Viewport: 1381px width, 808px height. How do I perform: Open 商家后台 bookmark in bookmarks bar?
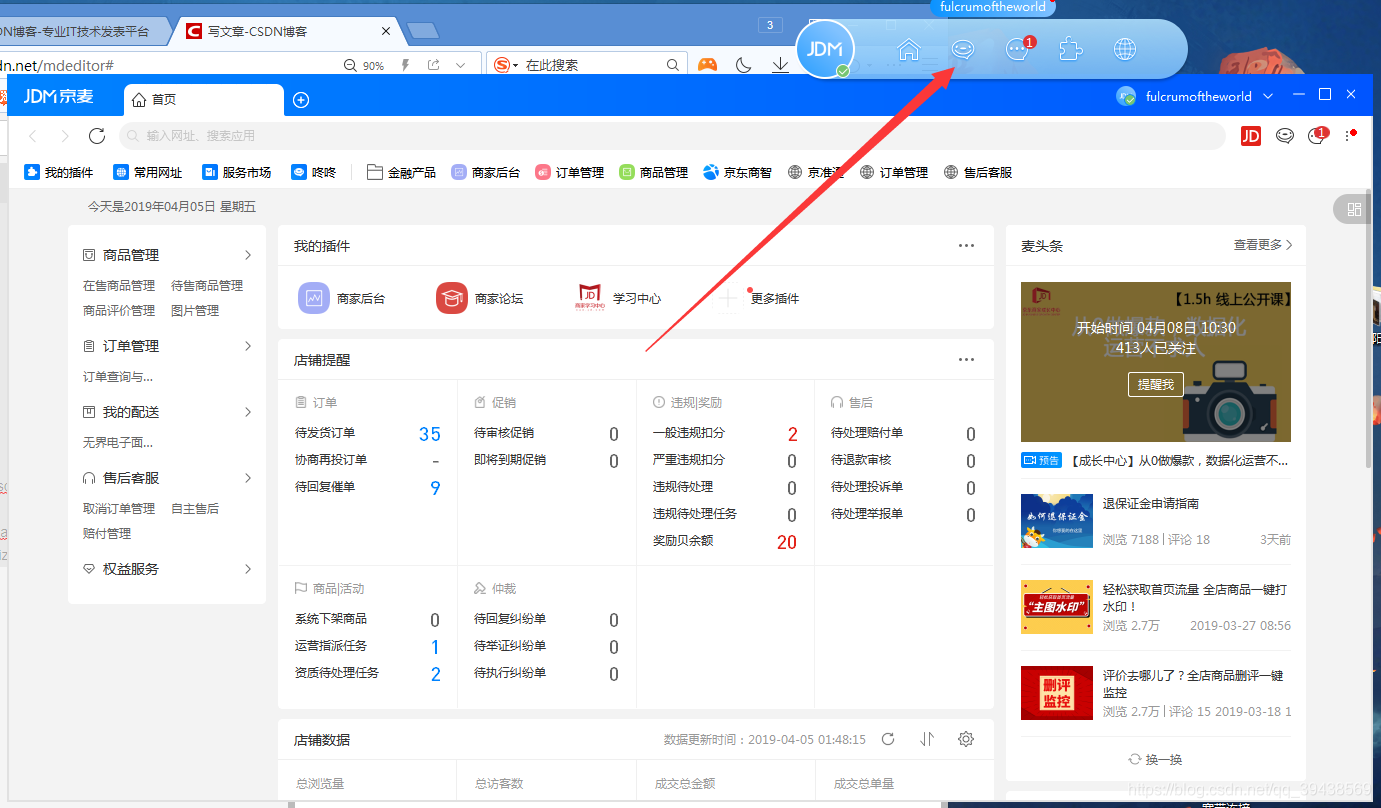486,172
